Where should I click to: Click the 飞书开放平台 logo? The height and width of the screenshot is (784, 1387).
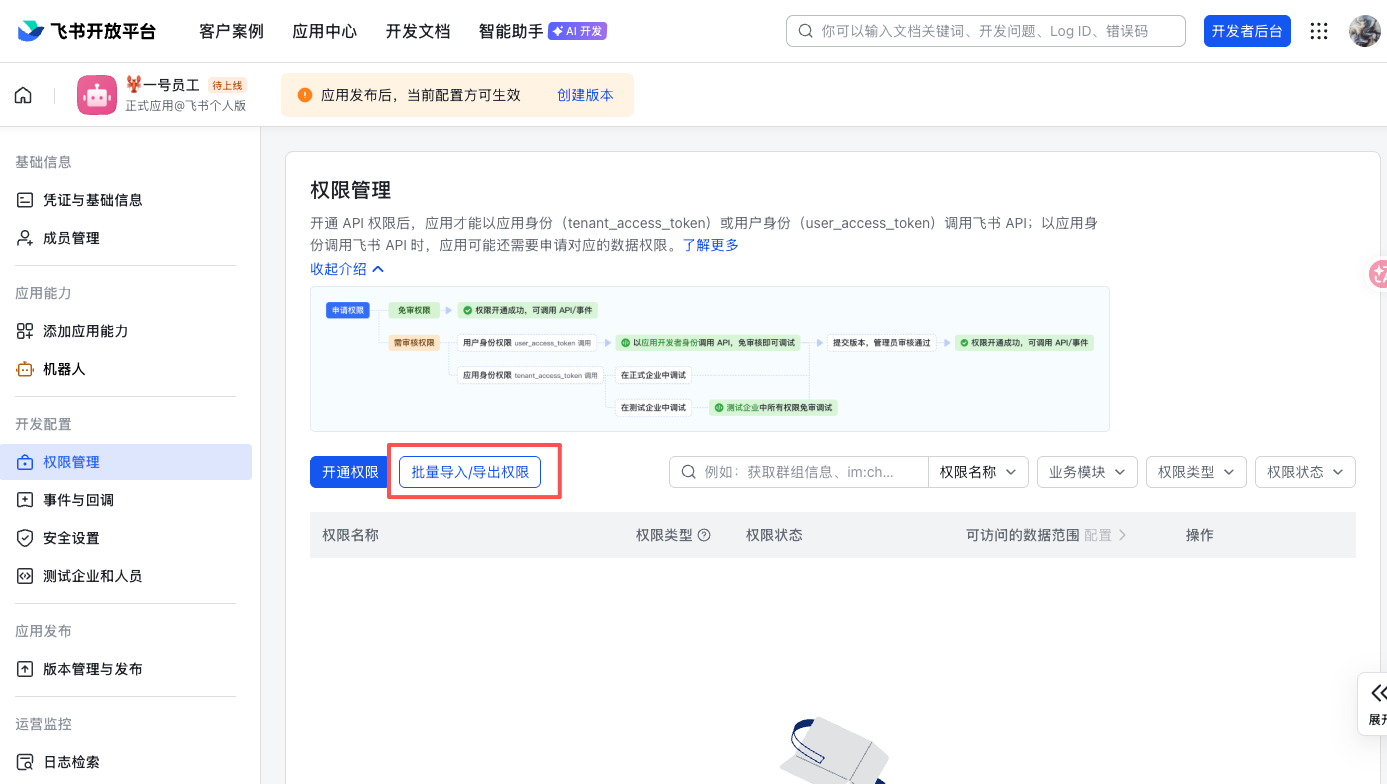(85, 31)
